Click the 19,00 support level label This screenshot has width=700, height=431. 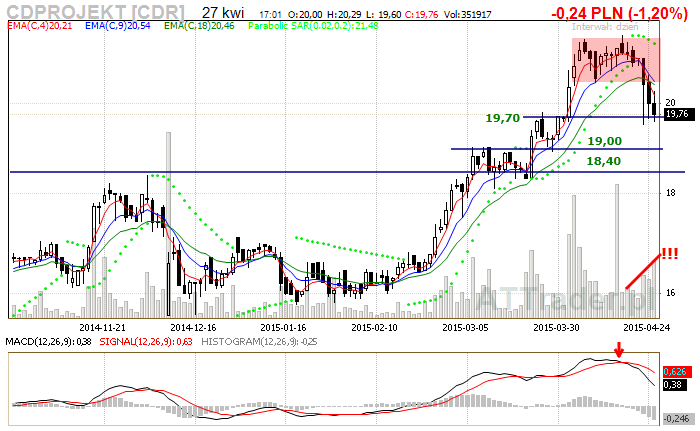click(604, 141)
